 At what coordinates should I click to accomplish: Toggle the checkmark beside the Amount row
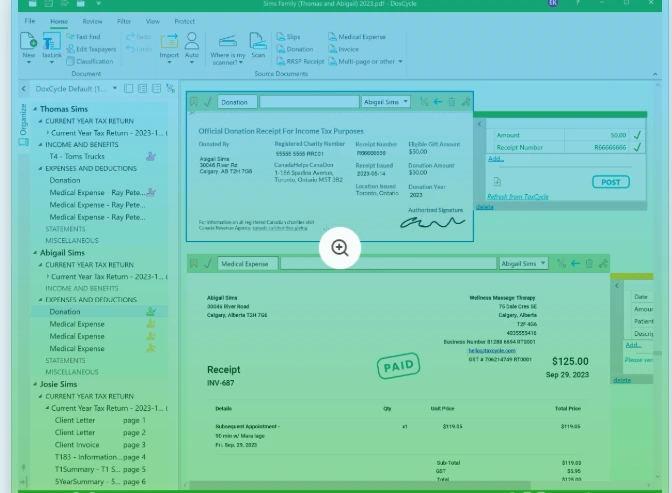click(637, 135)
